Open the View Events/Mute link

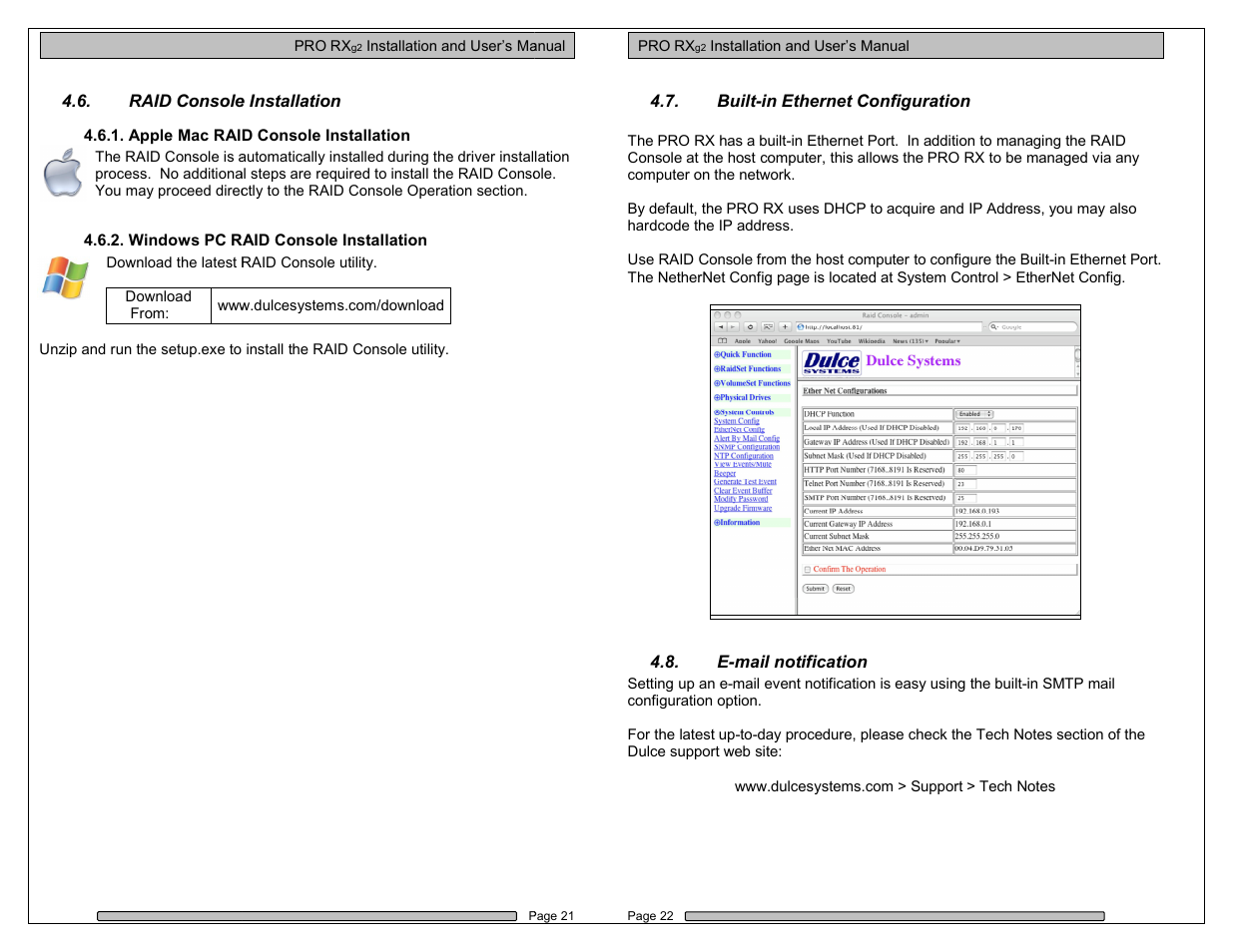(743, 464)
